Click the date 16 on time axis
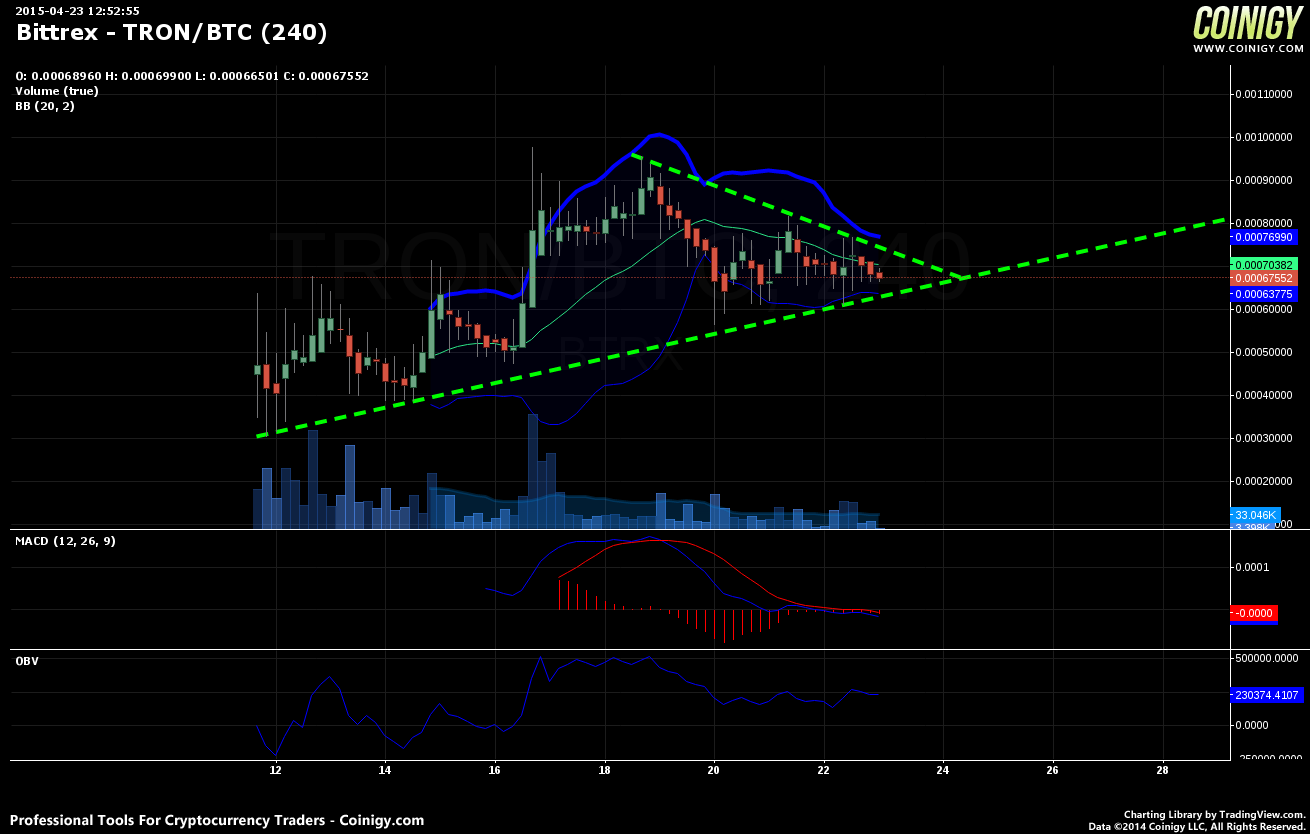This screenshot has height=834, width=1310. point(495,771)
